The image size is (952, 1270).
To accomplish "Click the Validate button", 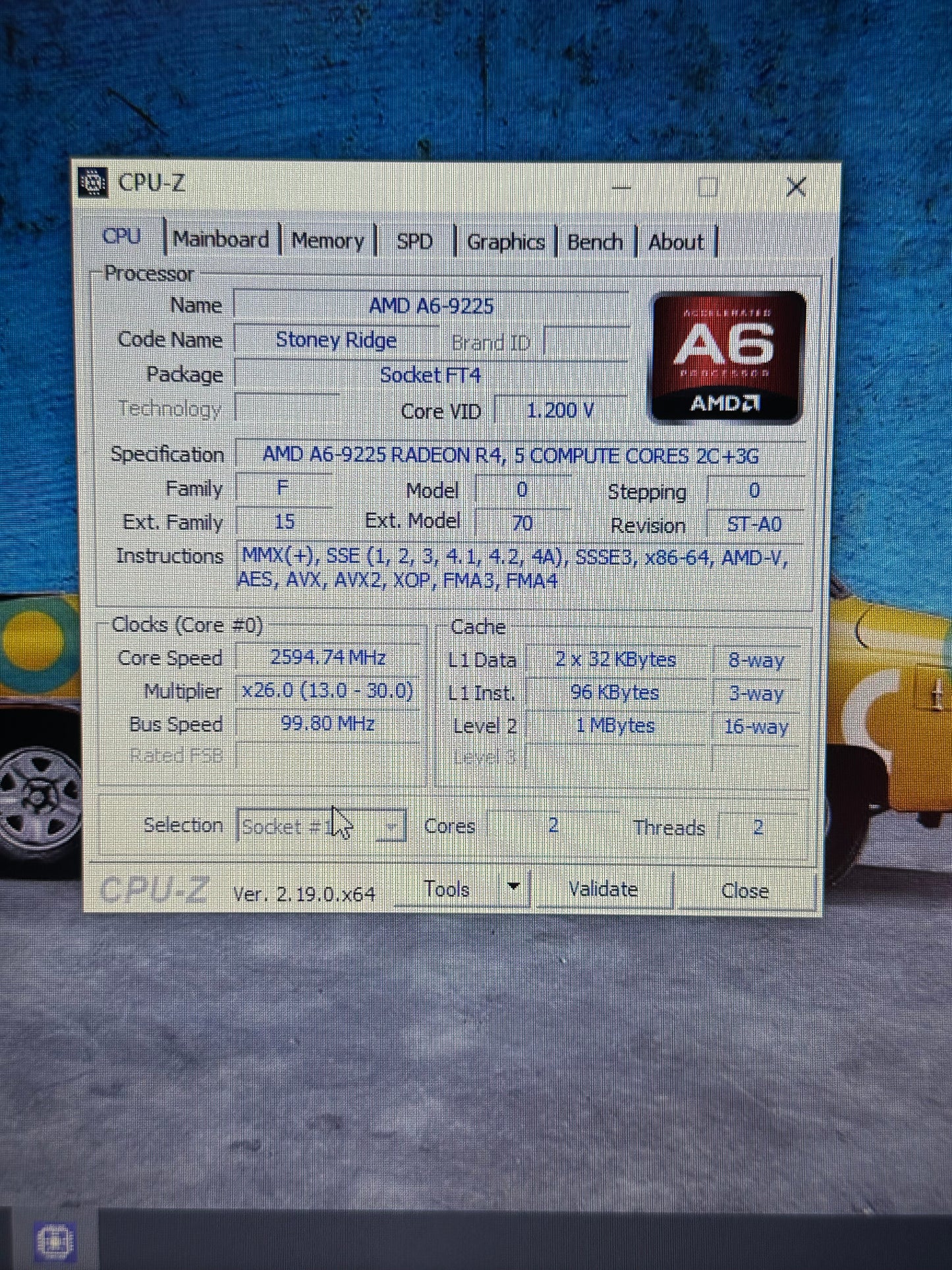I will point(603,890).
